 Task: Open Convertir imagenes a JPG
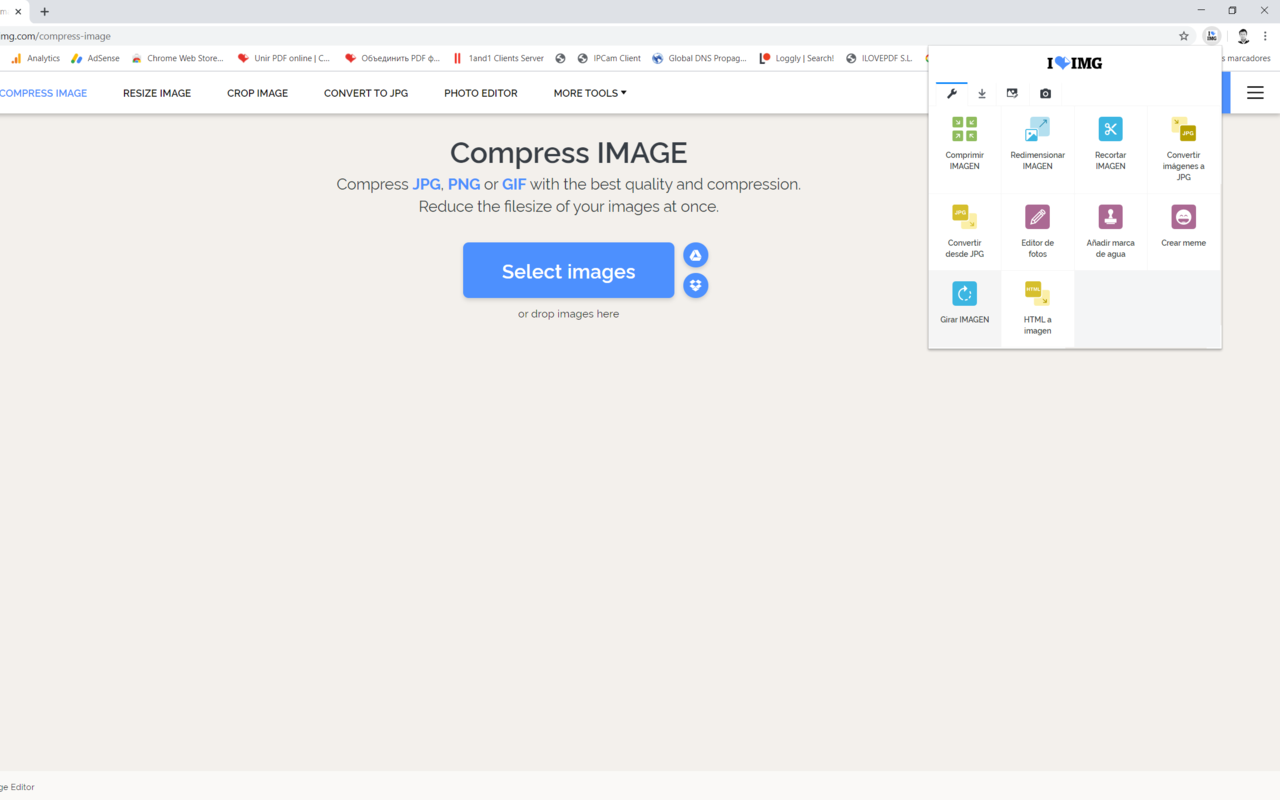point(1183,145)
